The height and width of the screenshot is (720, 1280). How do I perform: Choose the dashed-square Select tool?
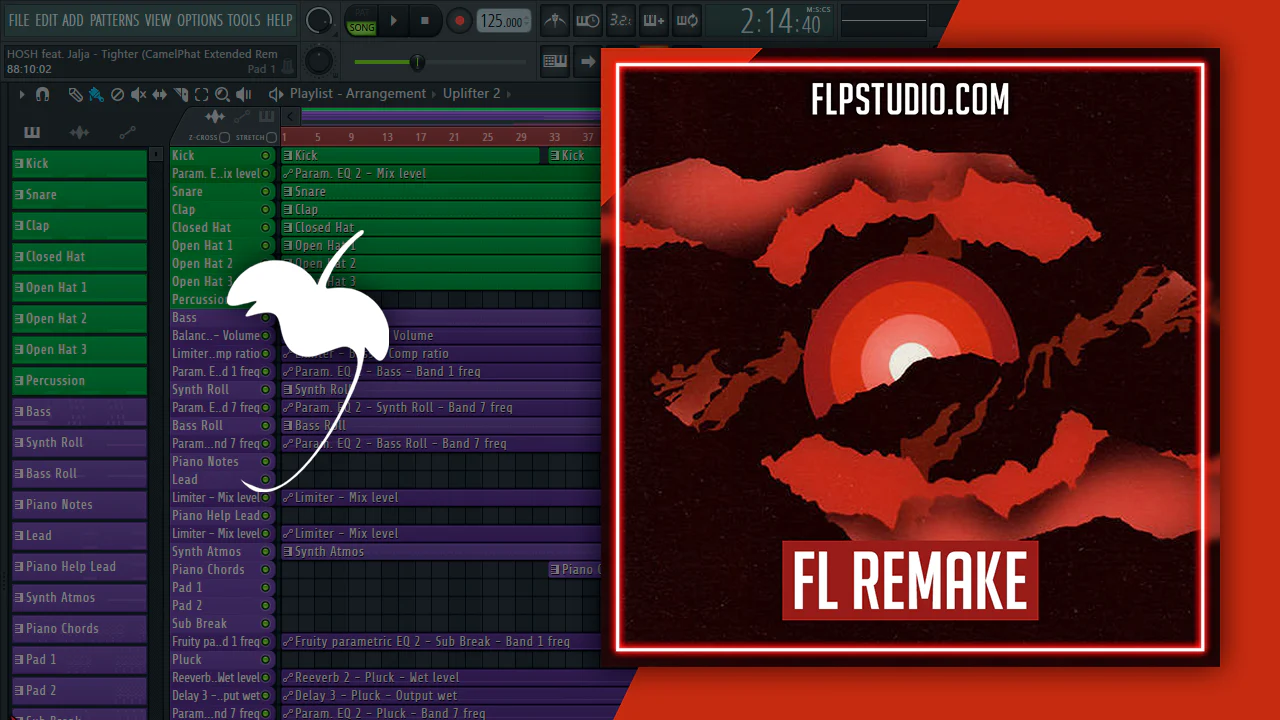click(201, 94)
